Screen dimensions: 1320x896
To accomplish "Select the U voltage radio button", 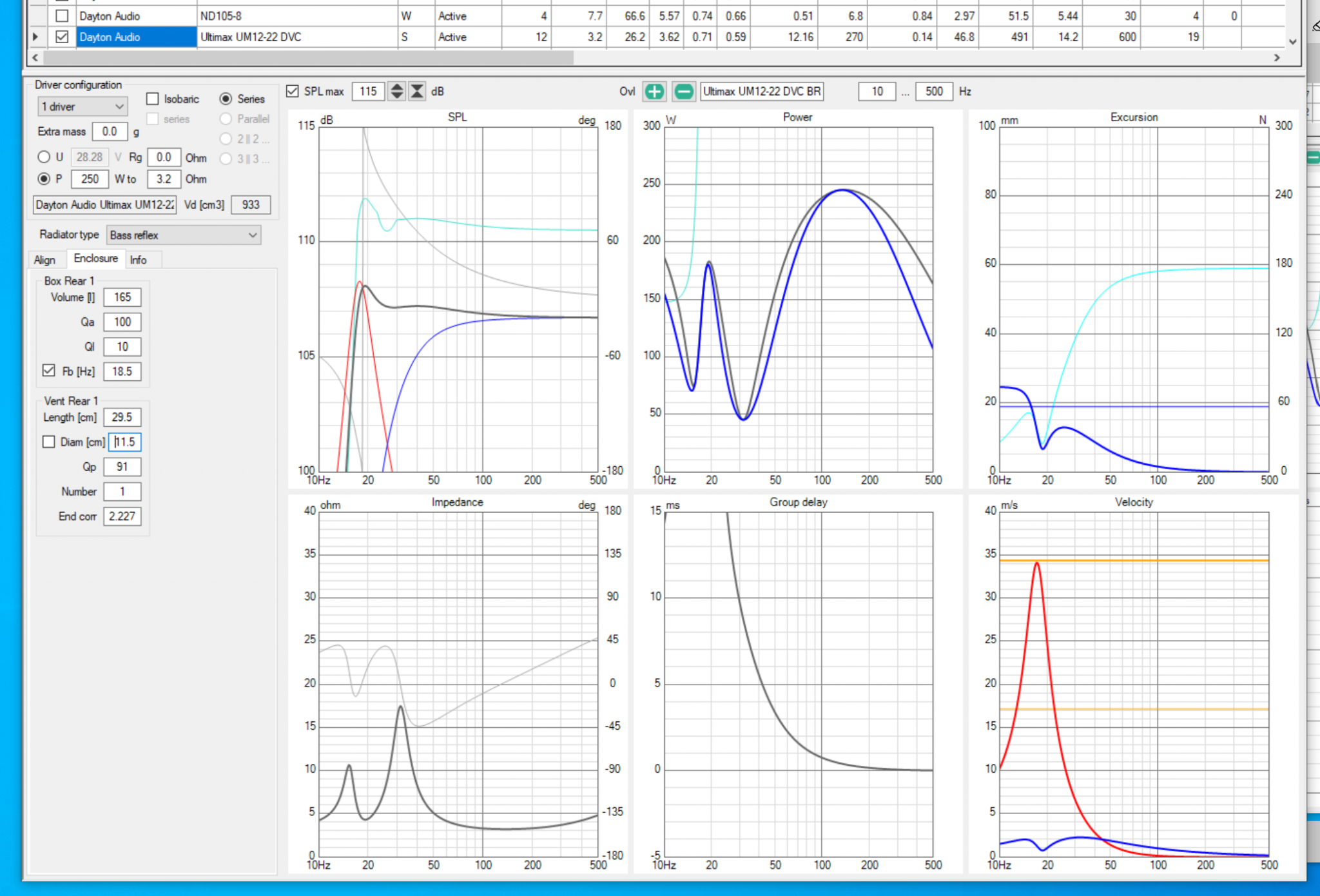I will tap(44, 157).
